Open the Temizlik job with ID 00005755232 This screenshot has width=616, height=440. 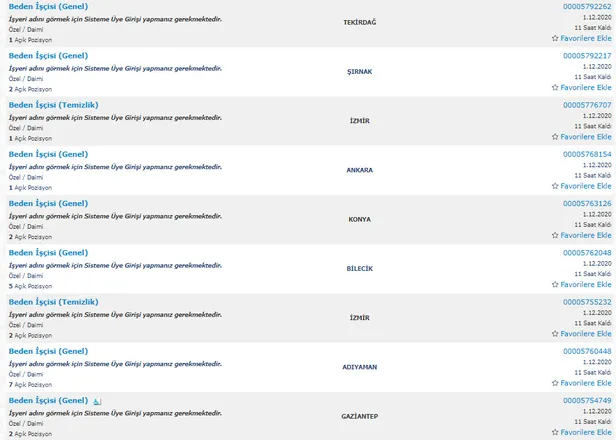(54, 302)
